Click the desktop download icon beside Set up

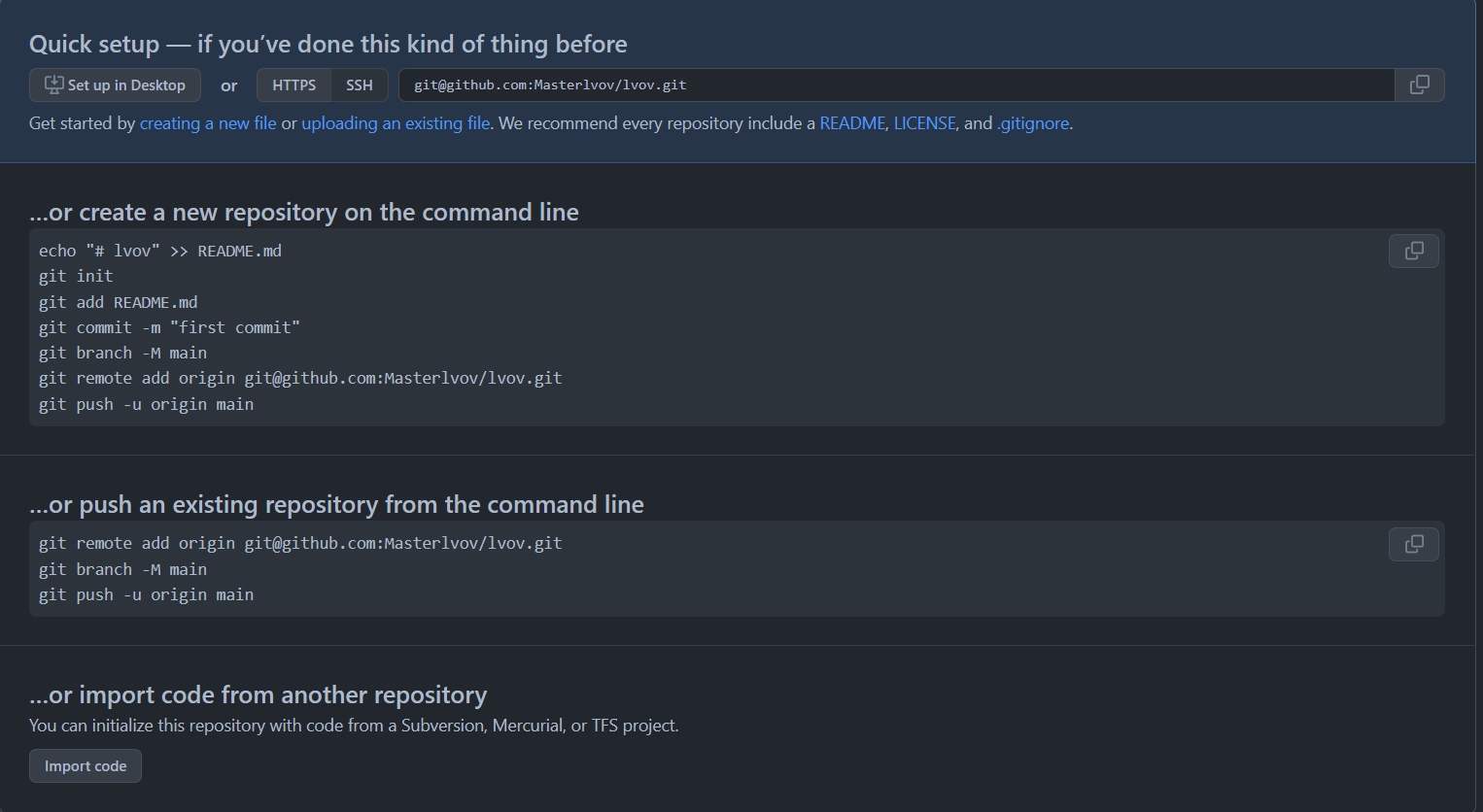click(x=54, y=85)
